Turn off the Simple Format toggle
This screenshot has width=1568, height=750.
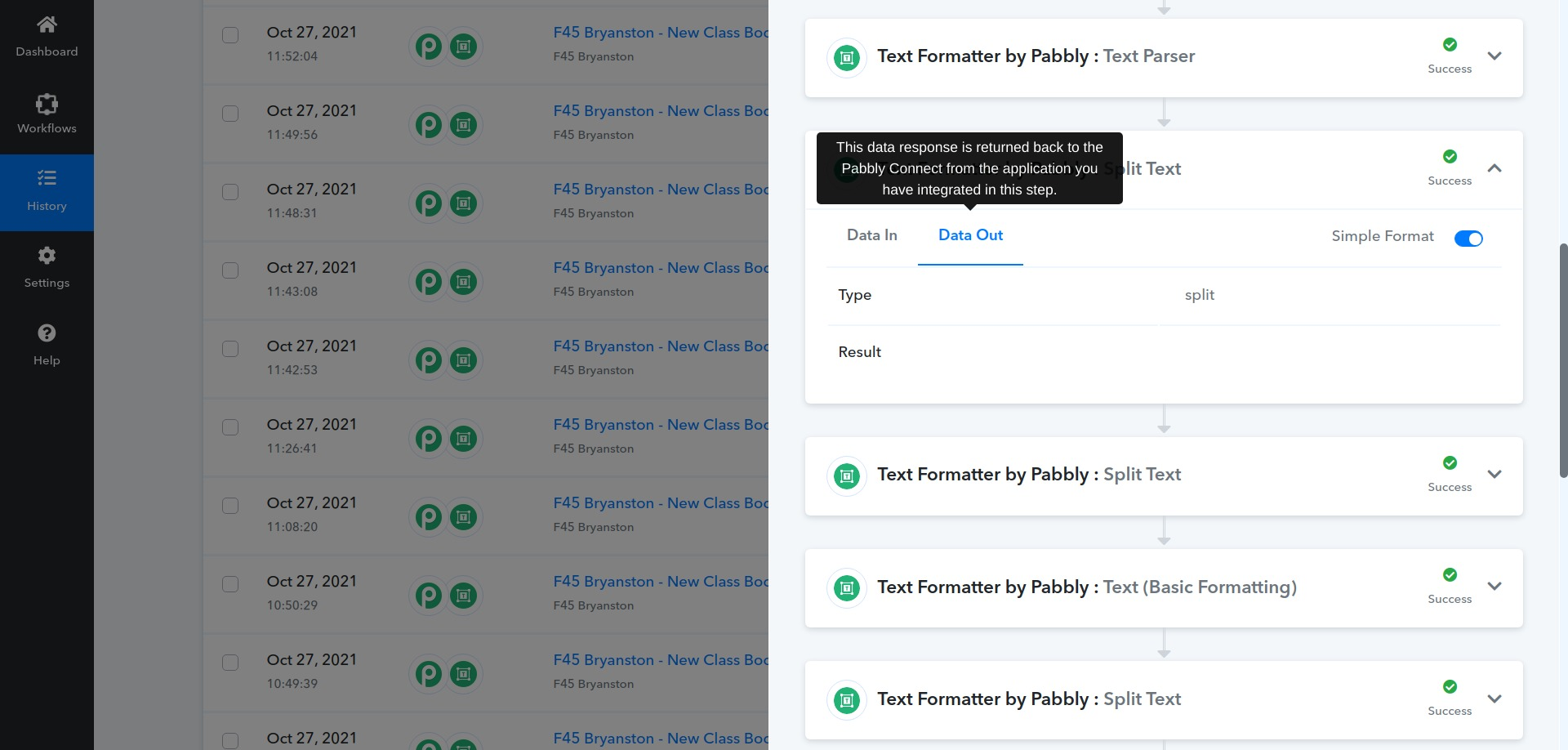point(1468,239)
